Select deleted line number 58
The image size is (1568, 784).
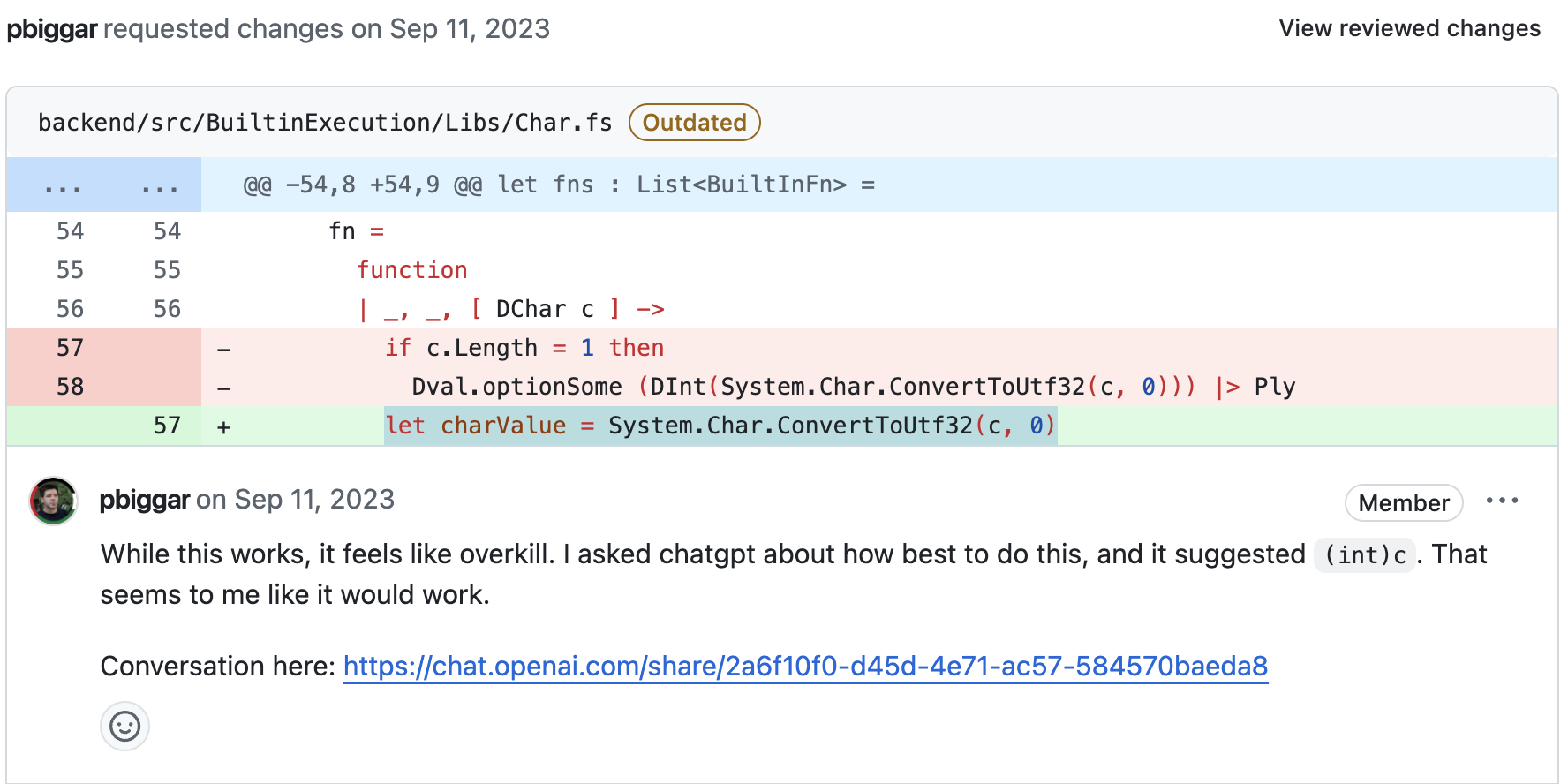(70, 387)
